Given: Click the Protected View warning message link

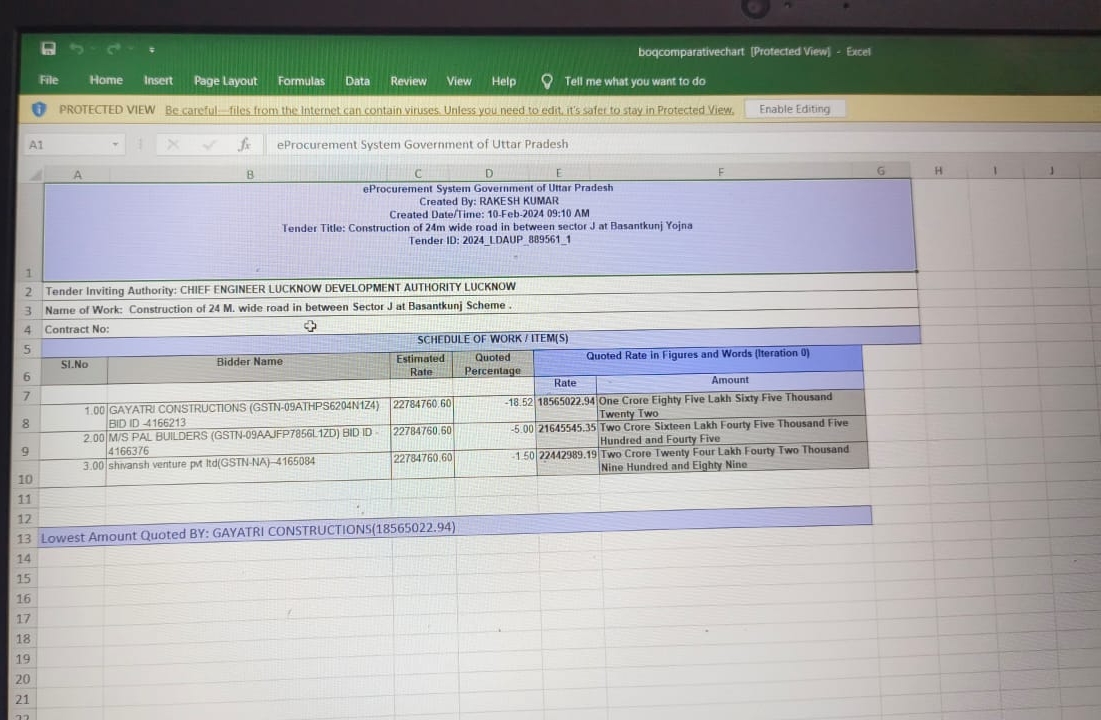Looking at the screenshot, I should pyautogui.click(x=449, y=110).
